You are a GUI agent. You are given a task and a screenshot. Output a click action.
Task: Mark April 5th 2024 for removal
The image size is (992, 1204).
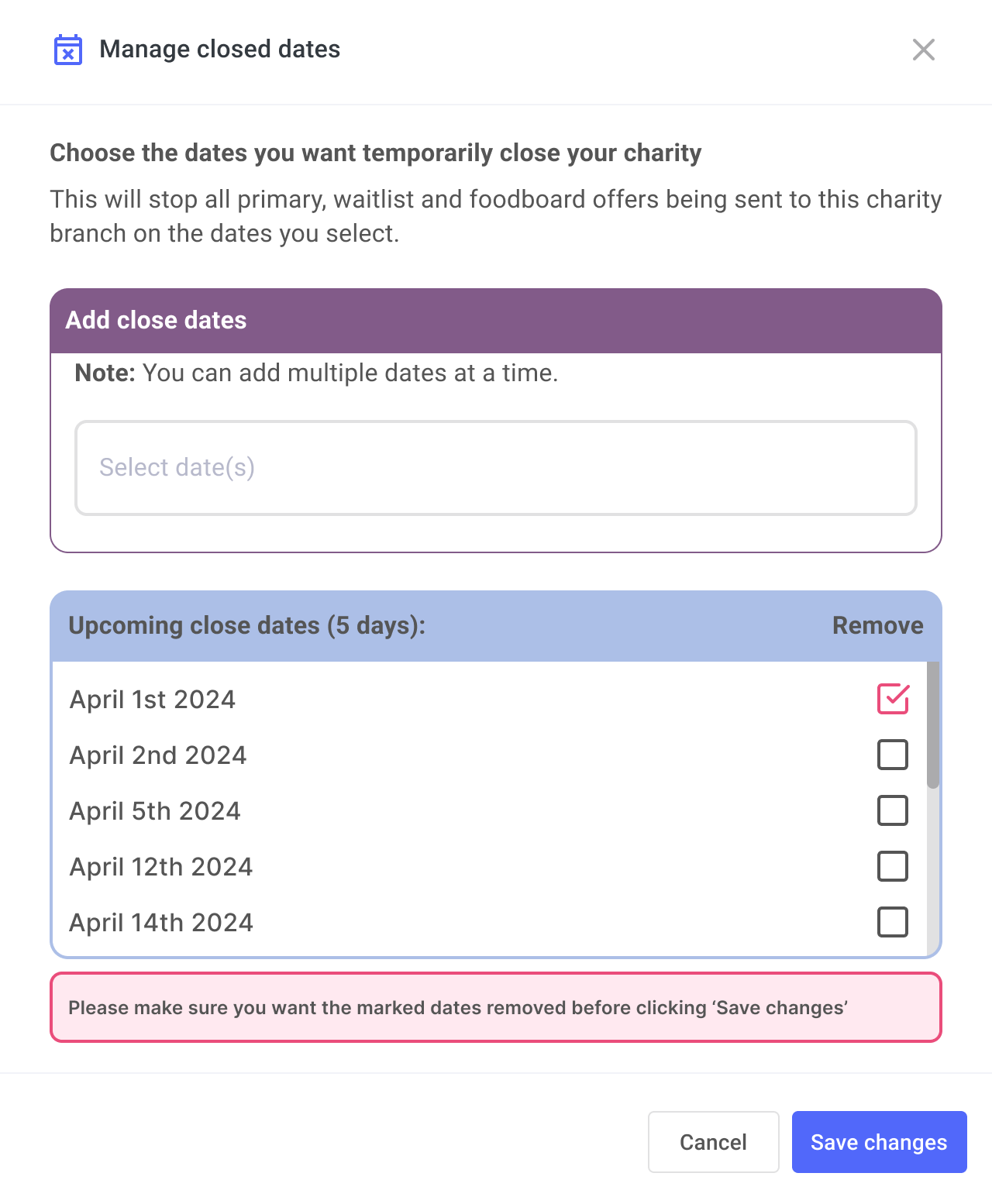pyautogui.click(x=893, y=810)
